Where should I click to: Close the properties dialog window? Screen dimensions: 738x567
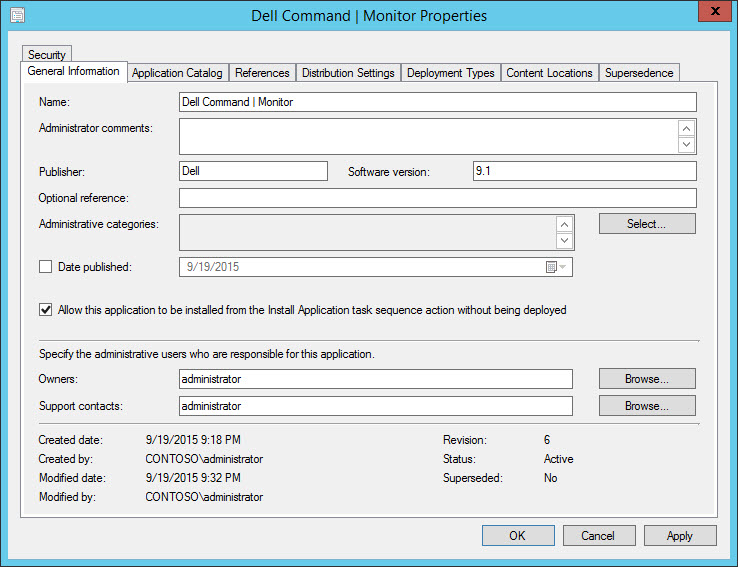(710, 14)
